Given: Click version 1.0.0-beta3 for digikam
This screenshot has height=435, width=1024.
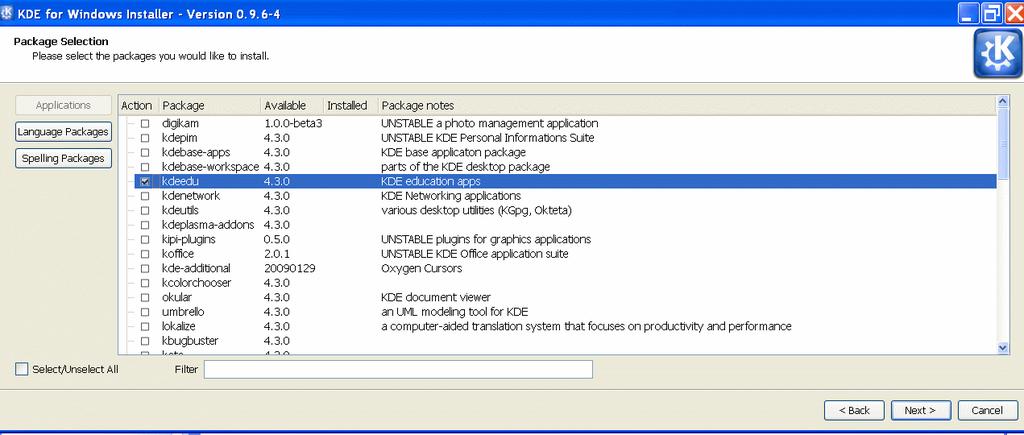Looking at the screenshot, I should [293, 123].
